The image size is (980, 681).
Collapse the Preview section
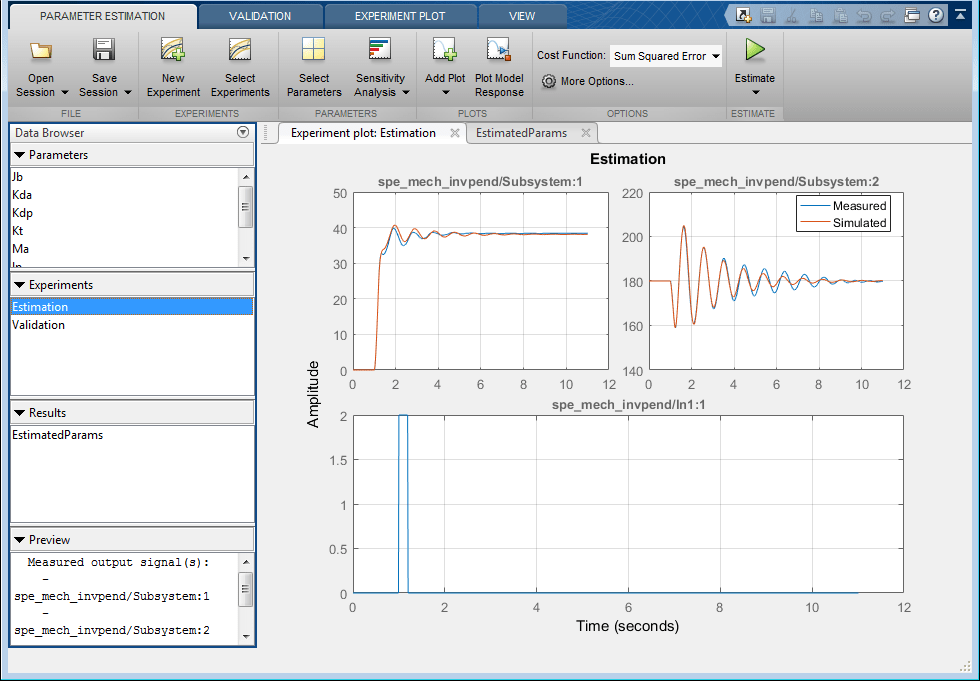tap(19, 540)
